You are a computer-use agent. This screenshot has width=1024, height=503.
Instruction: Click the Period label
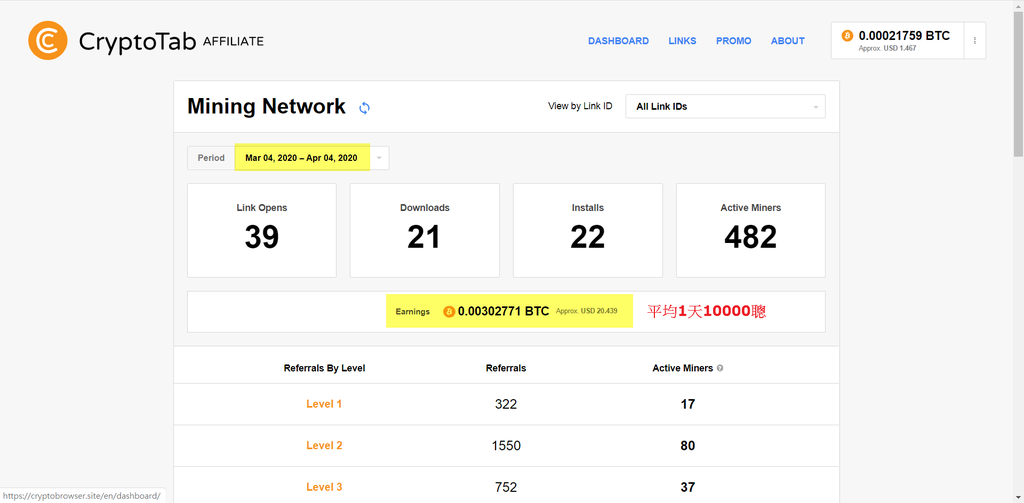click(x=211, y=158)
